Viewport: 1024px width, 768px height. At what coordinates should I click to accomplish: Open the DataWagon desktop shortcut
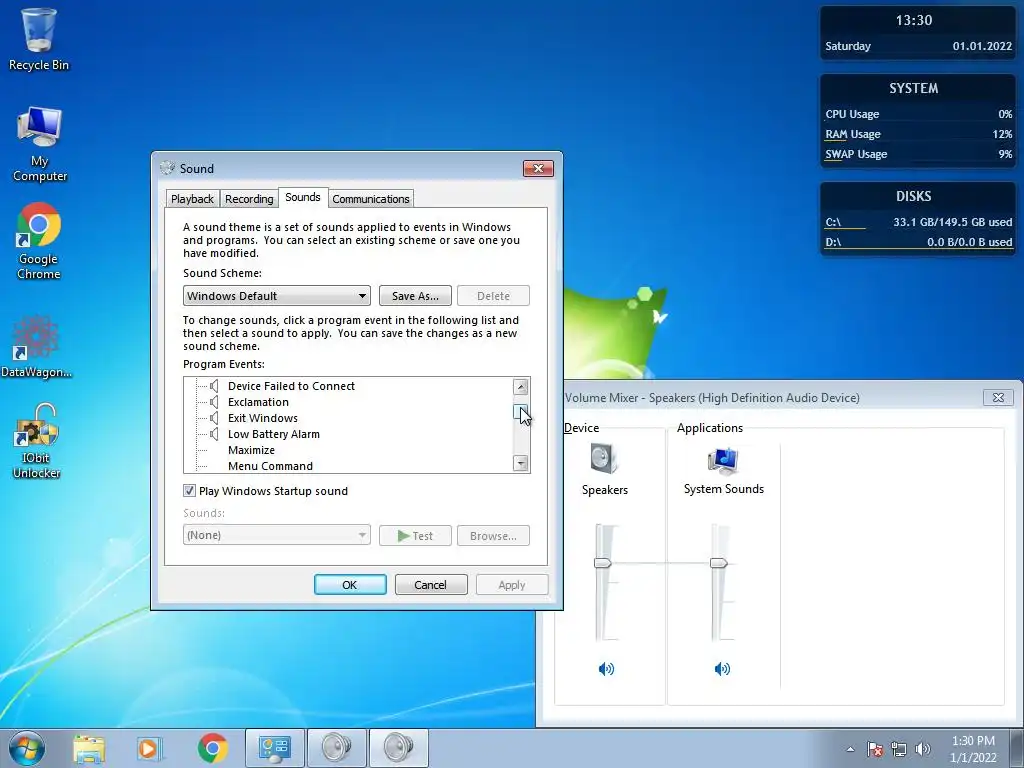37,346
